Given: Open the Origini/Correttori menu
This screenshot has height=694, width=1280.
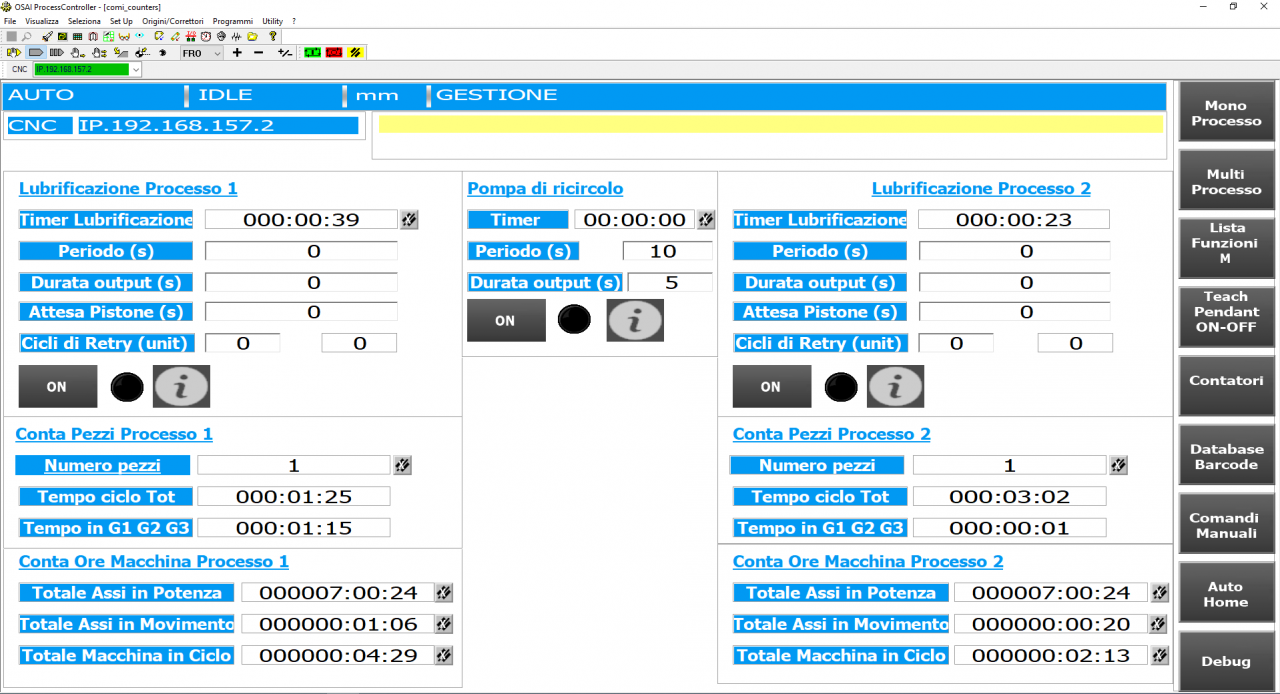Looking at the screenshot, I should (172, 20).
